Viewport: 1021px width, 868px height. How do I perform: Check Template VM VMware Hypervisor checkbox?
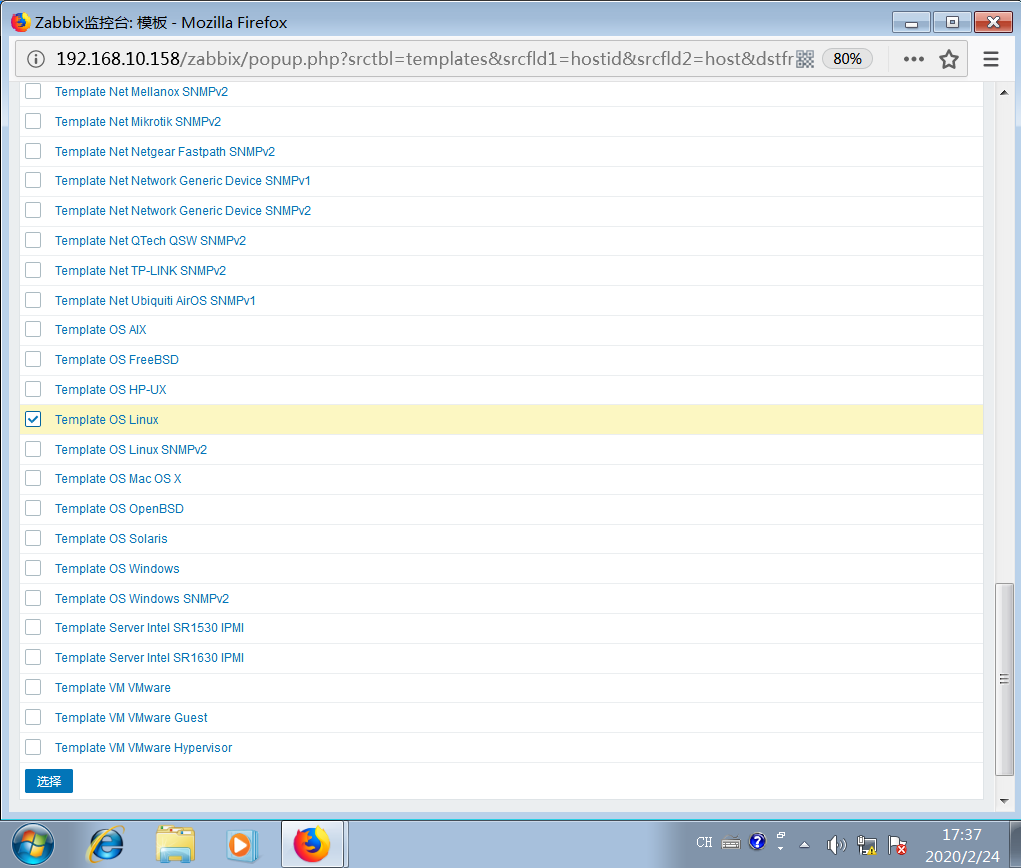[33, 748]
